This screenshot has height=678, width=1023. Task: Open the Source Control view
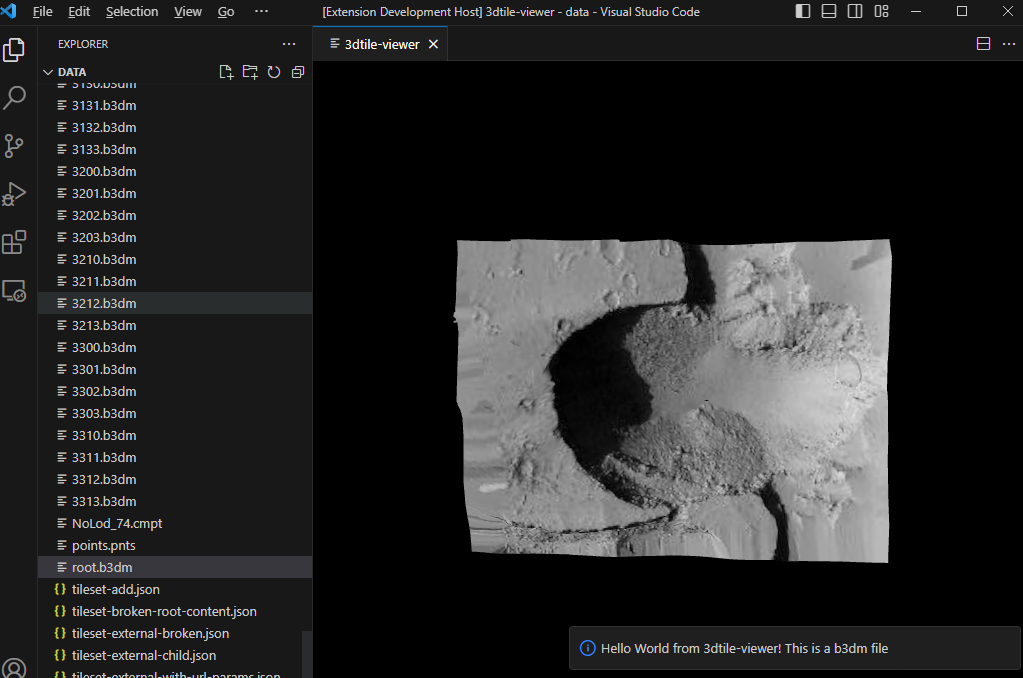15,146
